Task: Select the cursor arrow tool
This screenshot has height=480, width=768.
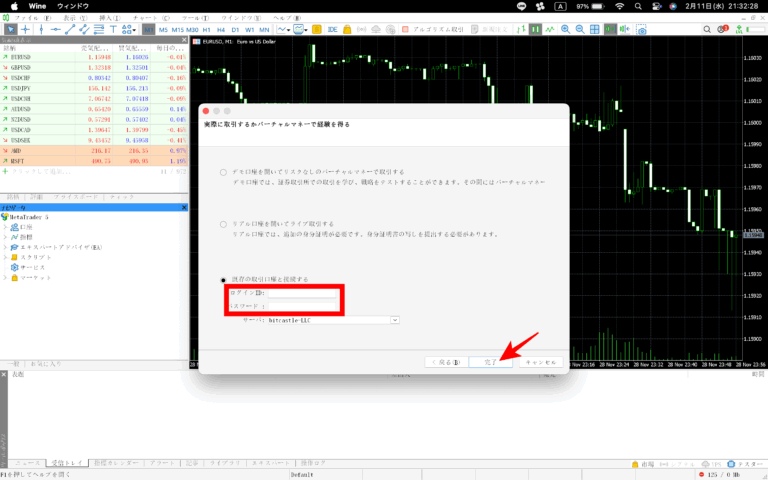Action: (x=10, y=29)
